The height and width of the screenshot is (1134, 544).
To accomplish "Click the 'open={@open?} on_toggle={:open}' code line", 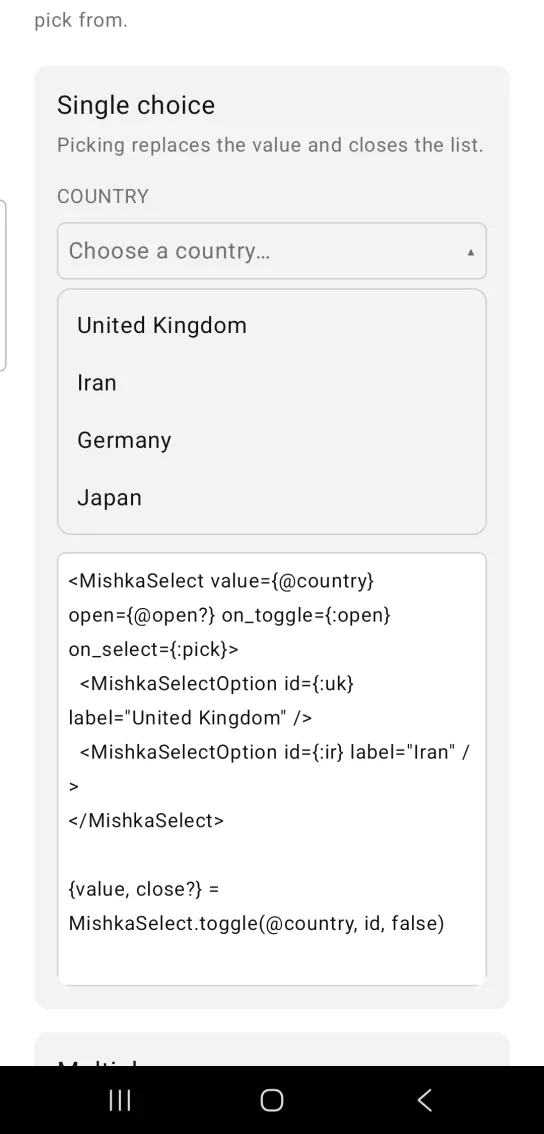I will pyautogui.click(x=229, y=615).
